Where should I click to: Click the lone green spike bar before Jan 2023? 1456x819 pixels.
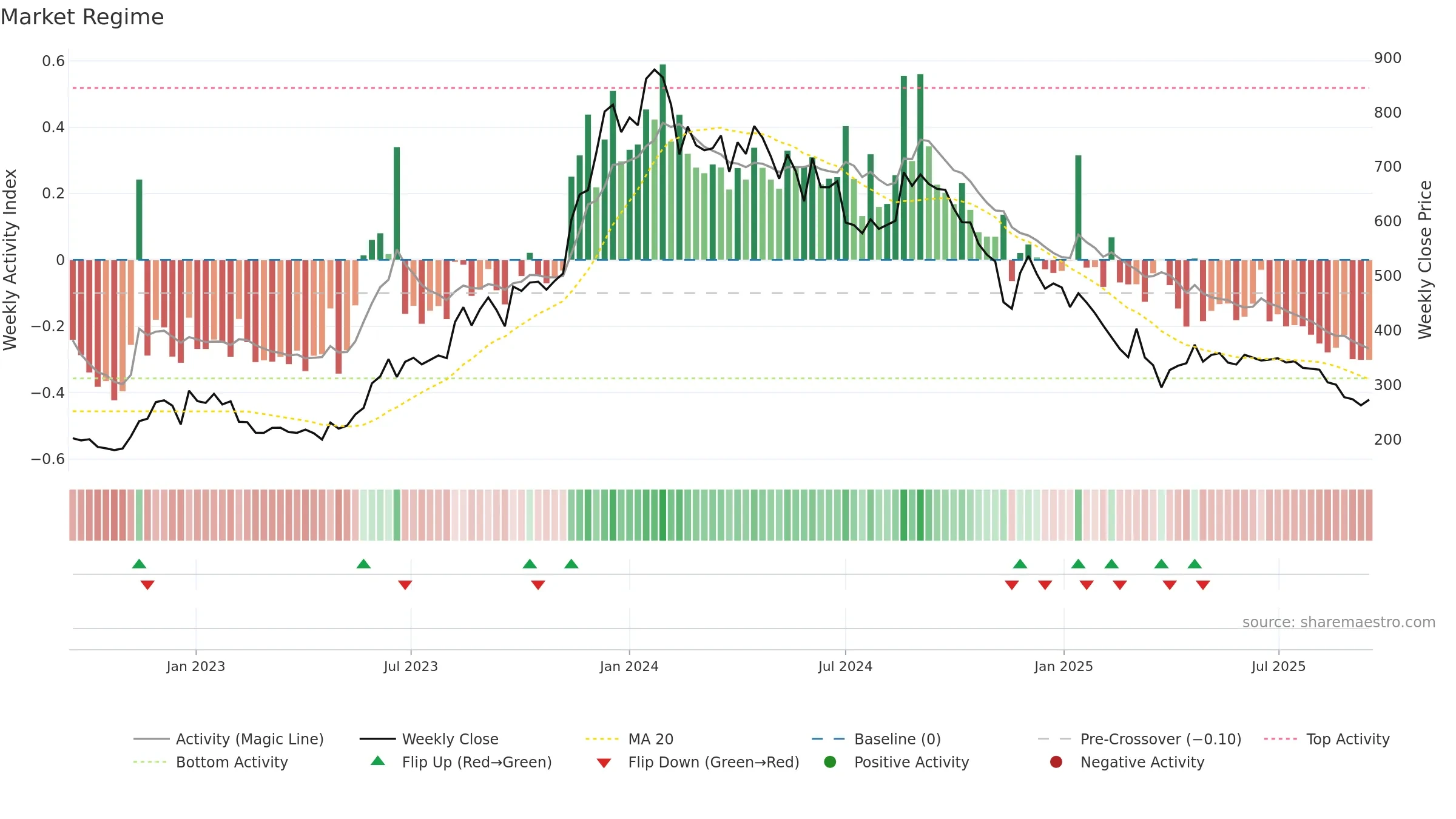[x=140, y=220]
